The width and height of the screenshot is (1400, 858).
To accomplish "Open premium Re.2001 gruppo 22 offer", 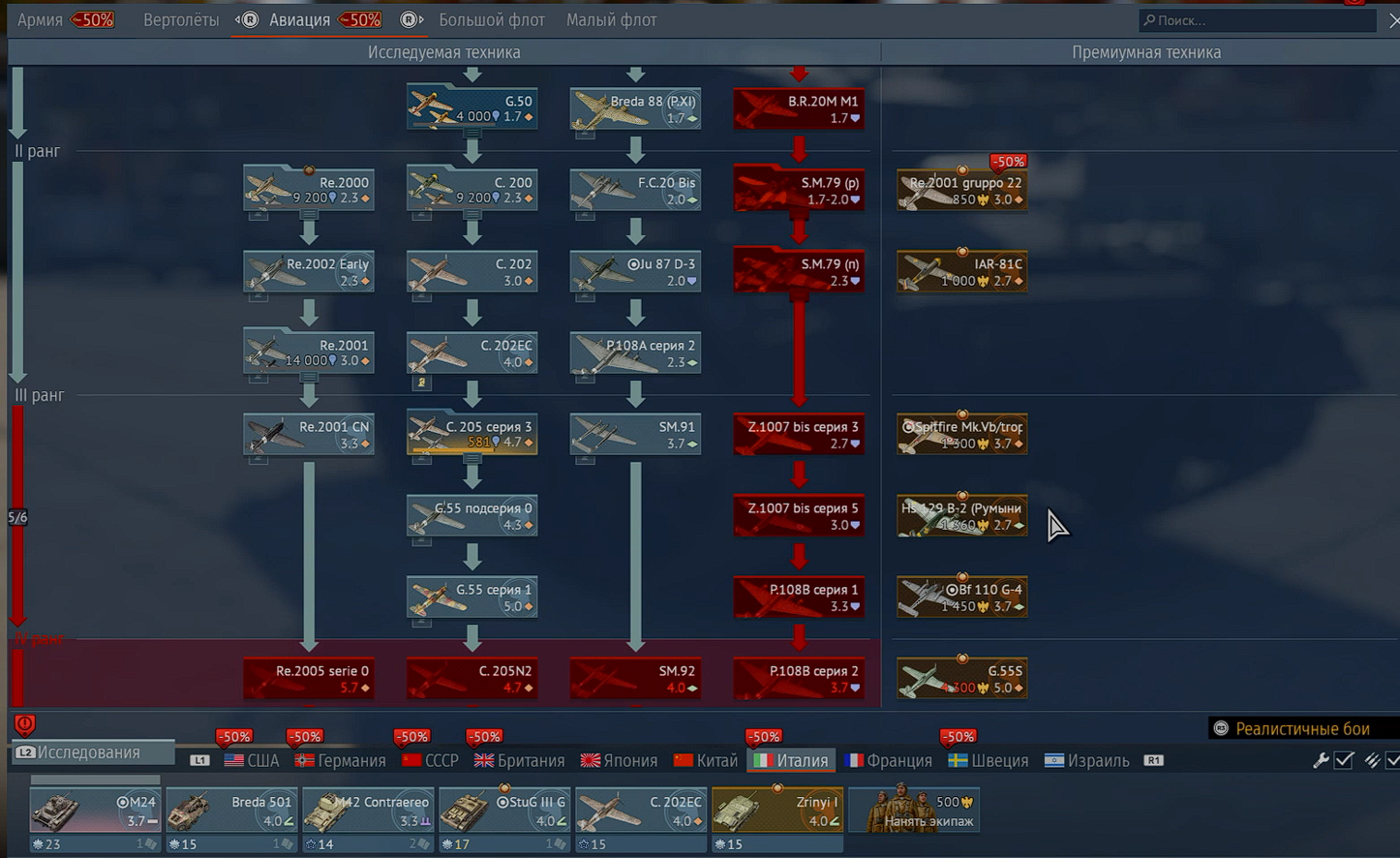I will pyautogui.click(x=962, y=190).
